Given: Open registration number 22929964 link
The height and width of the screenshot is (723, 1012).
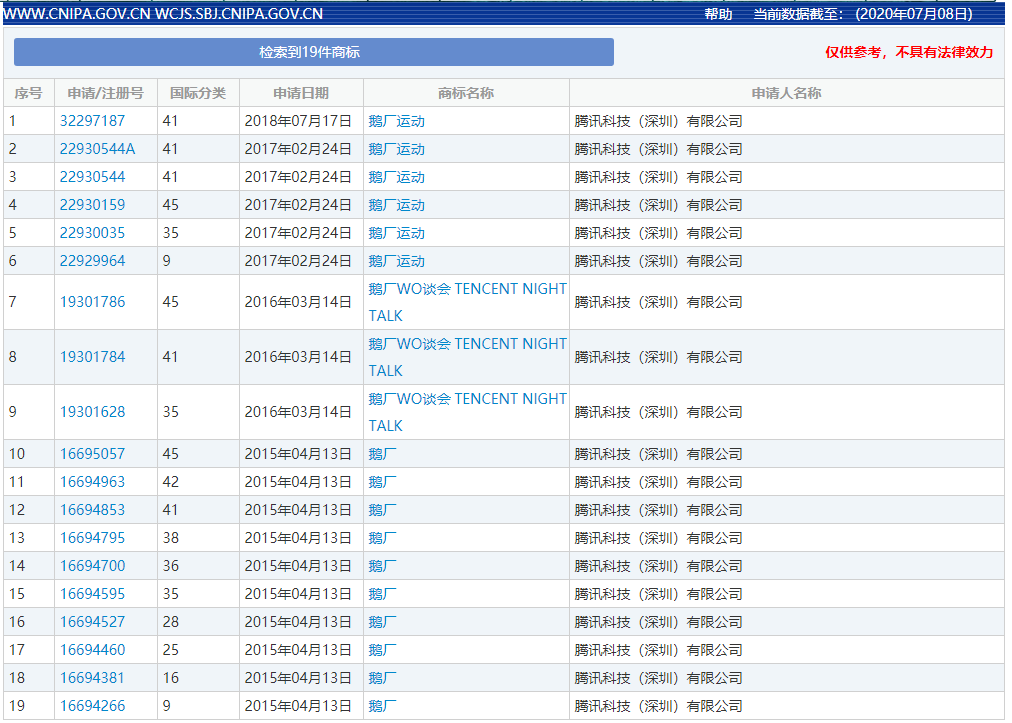Looking at the screenshot, I should (92, 261).
